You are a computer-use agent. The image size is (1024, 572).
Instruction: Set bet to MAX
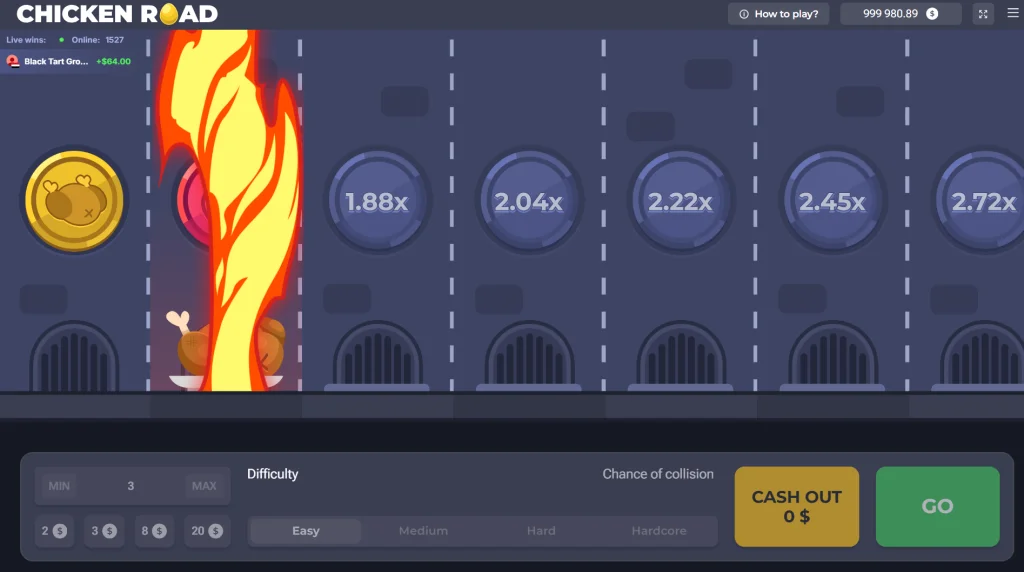click(204, 486)
